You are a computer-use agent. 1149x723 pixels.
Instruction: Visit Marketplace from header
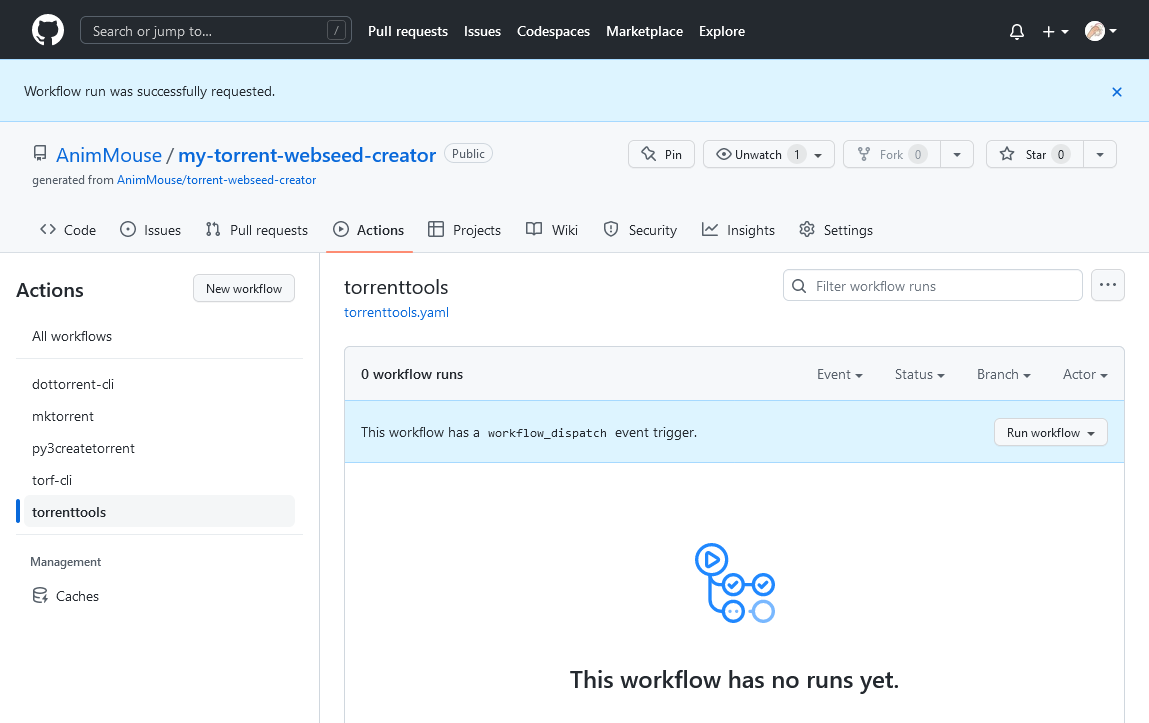644,31
